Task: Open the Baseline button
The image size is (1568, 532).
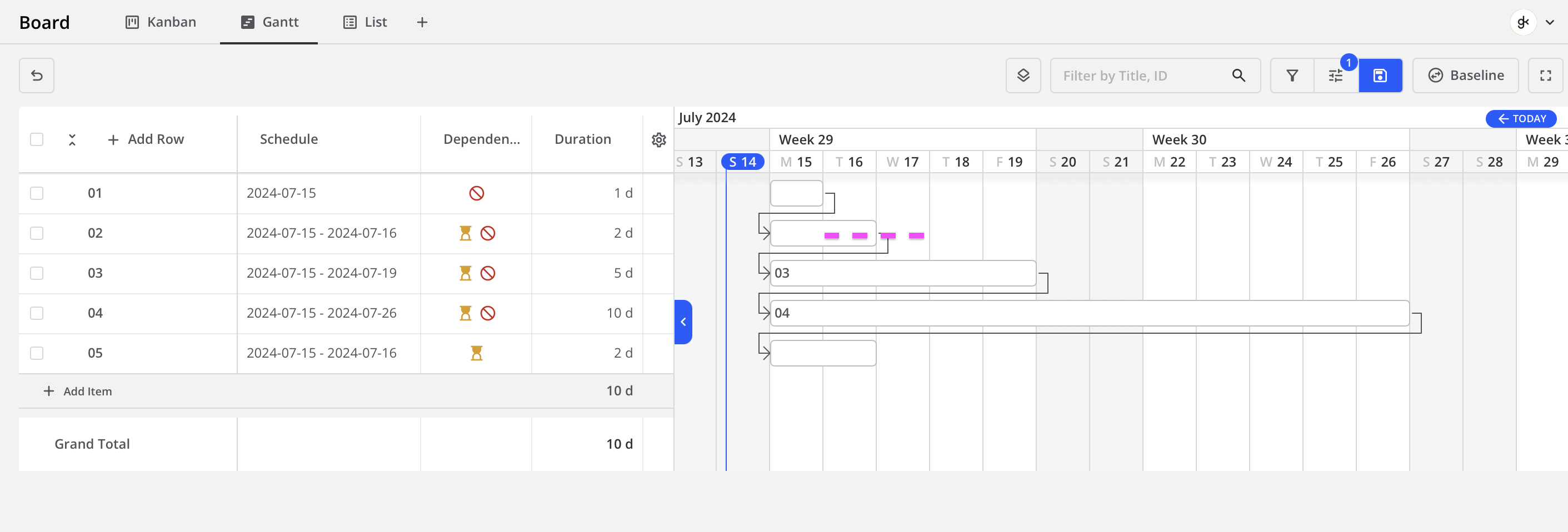Action: click(x=1466, y=76)
